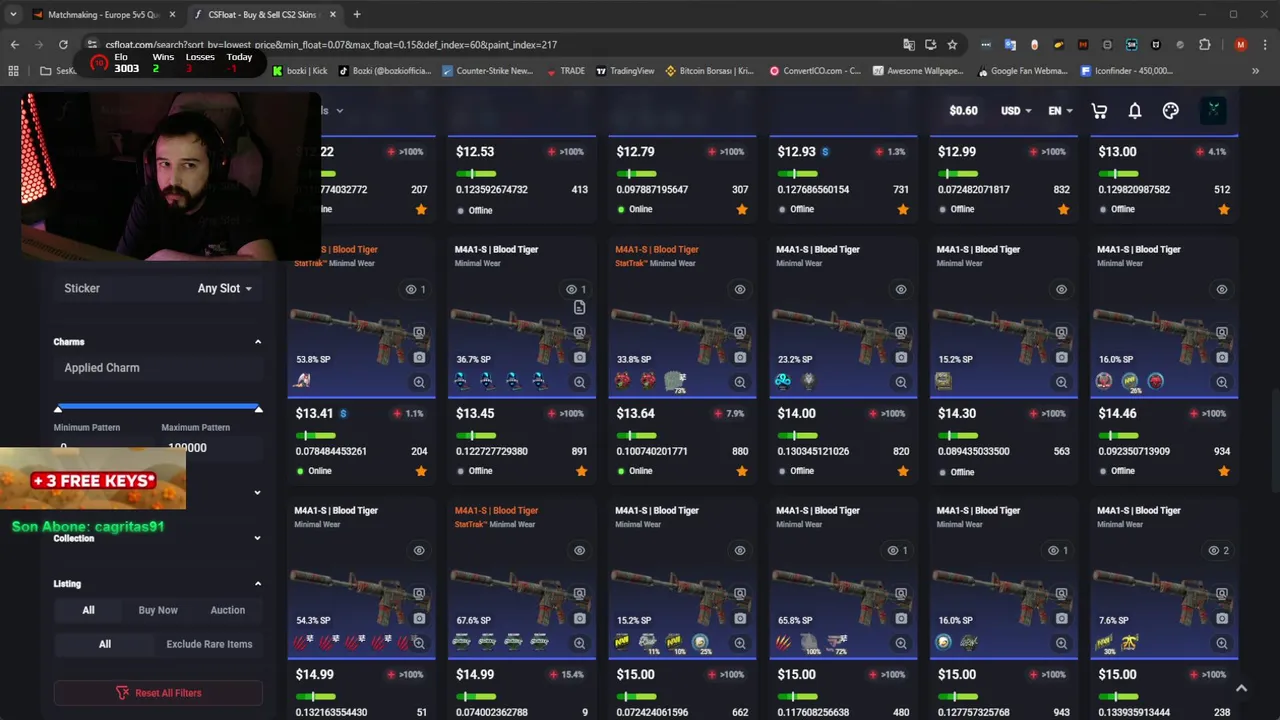
Task: Click the minimum pattern slider handle
Action: pyautogui.click(x=58, y=408)
